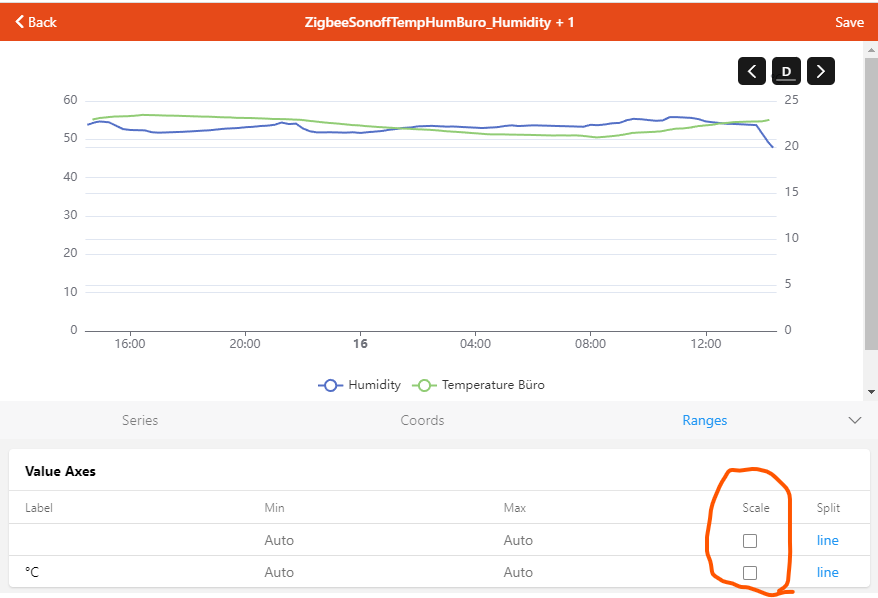Enable Scale for the first value axis
The height and width of the screenshot is (598, 878).
[x=750, y=541]
